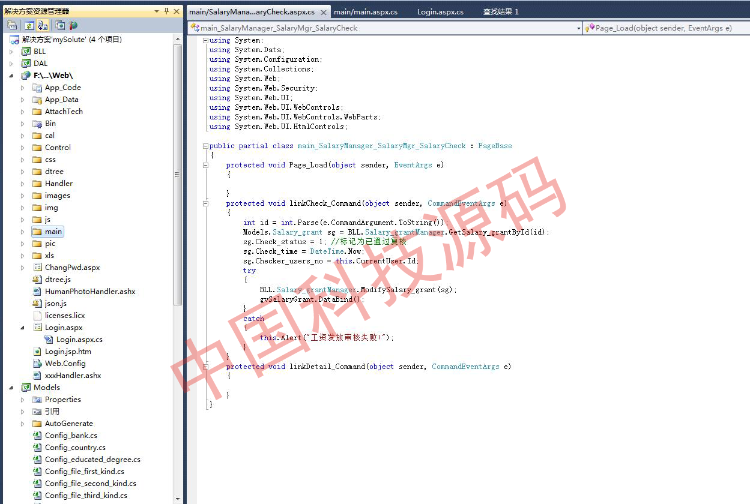The image size is (750, 504).
Task: Expand the main folder arrow
Action: click(x=22, y=231)
